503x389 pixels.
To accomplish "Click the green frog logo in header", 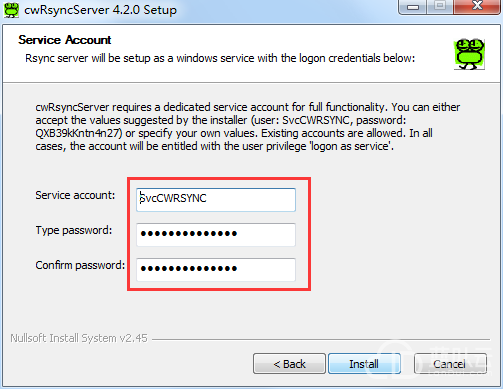I will 469,54.
